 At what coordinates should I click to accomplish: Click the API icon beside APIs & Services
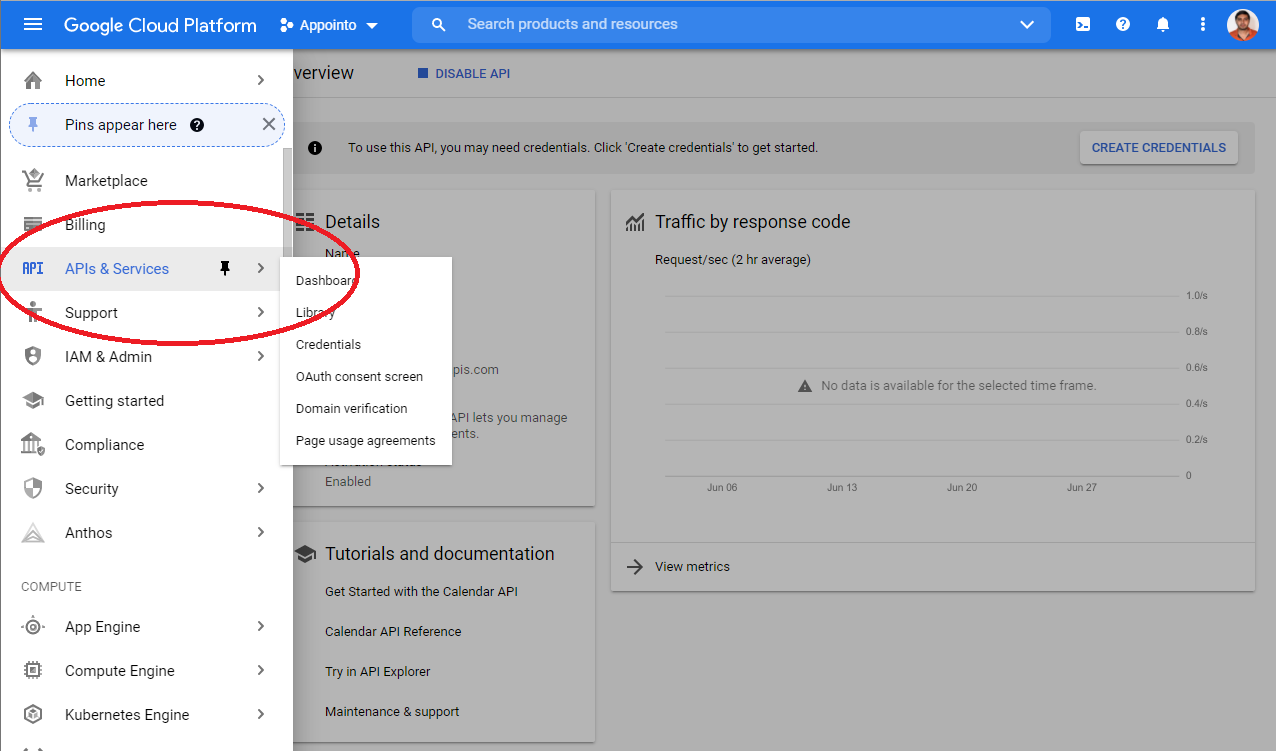(x=33, y=269)
